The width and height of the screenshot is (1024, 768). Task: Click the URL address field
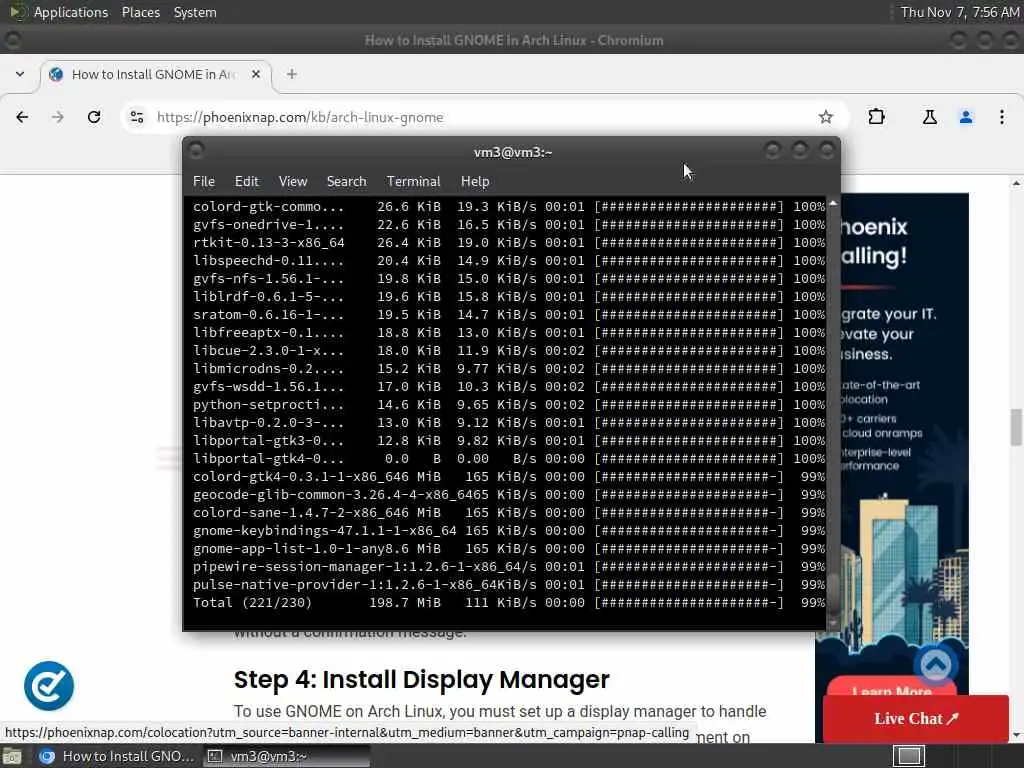[483, 117]
